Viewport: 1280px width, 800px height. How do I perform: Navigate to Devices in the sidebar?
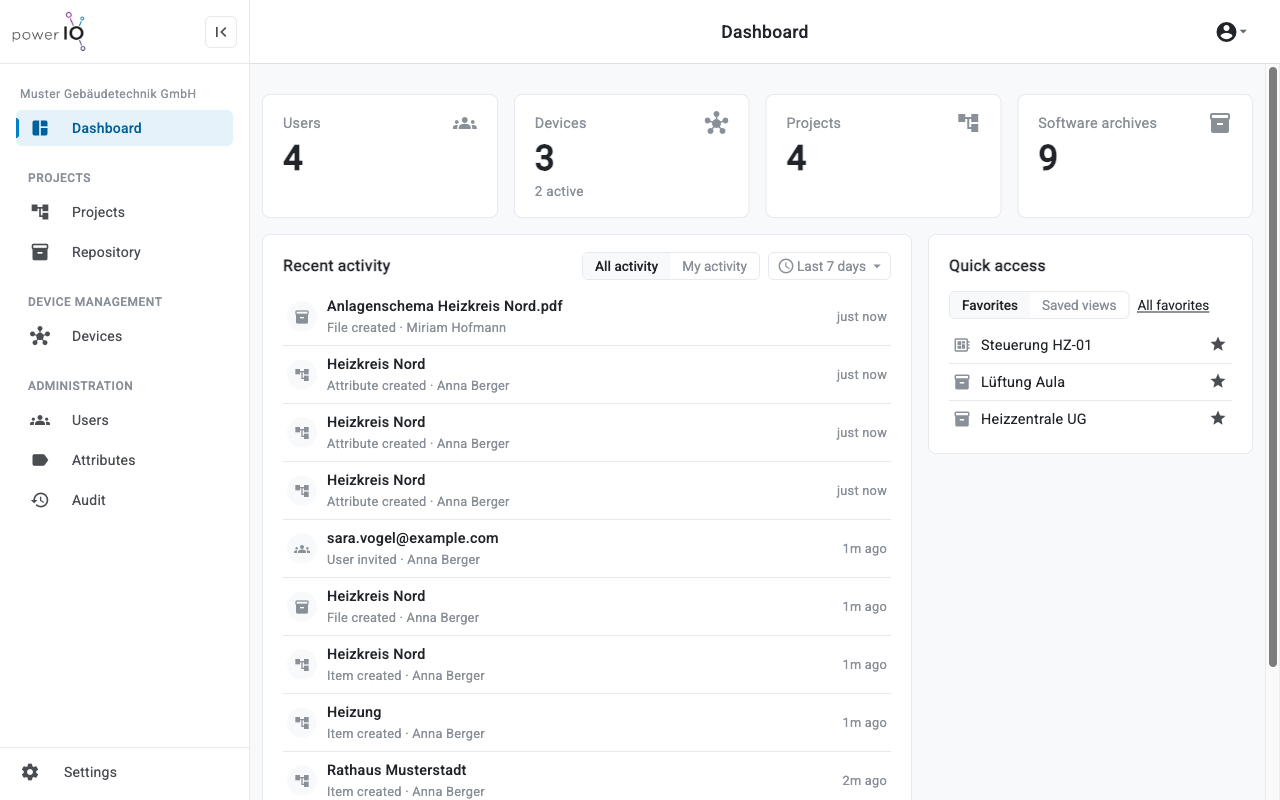tap(125, 336)
